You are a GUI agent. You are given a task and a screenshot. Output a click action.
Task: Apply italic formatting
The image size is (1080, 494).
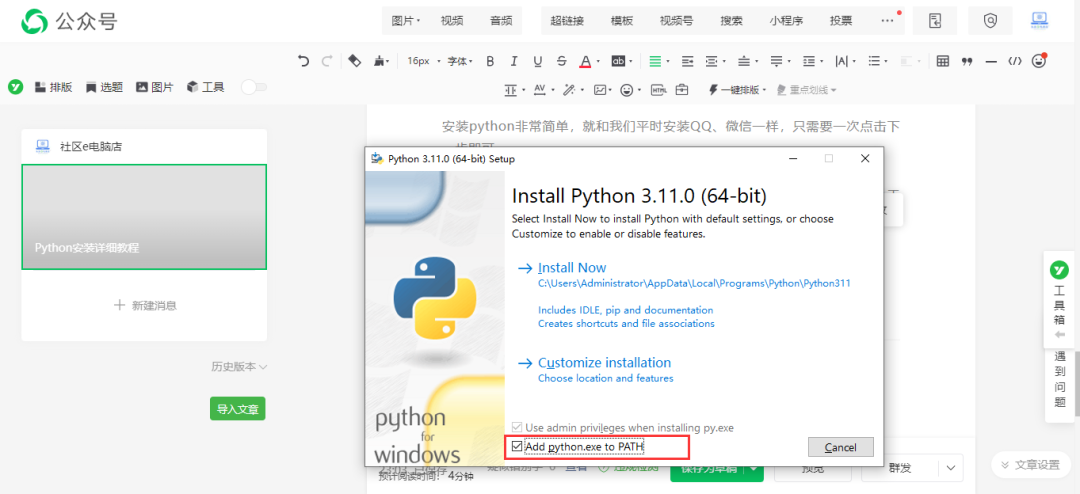(514, 61)
